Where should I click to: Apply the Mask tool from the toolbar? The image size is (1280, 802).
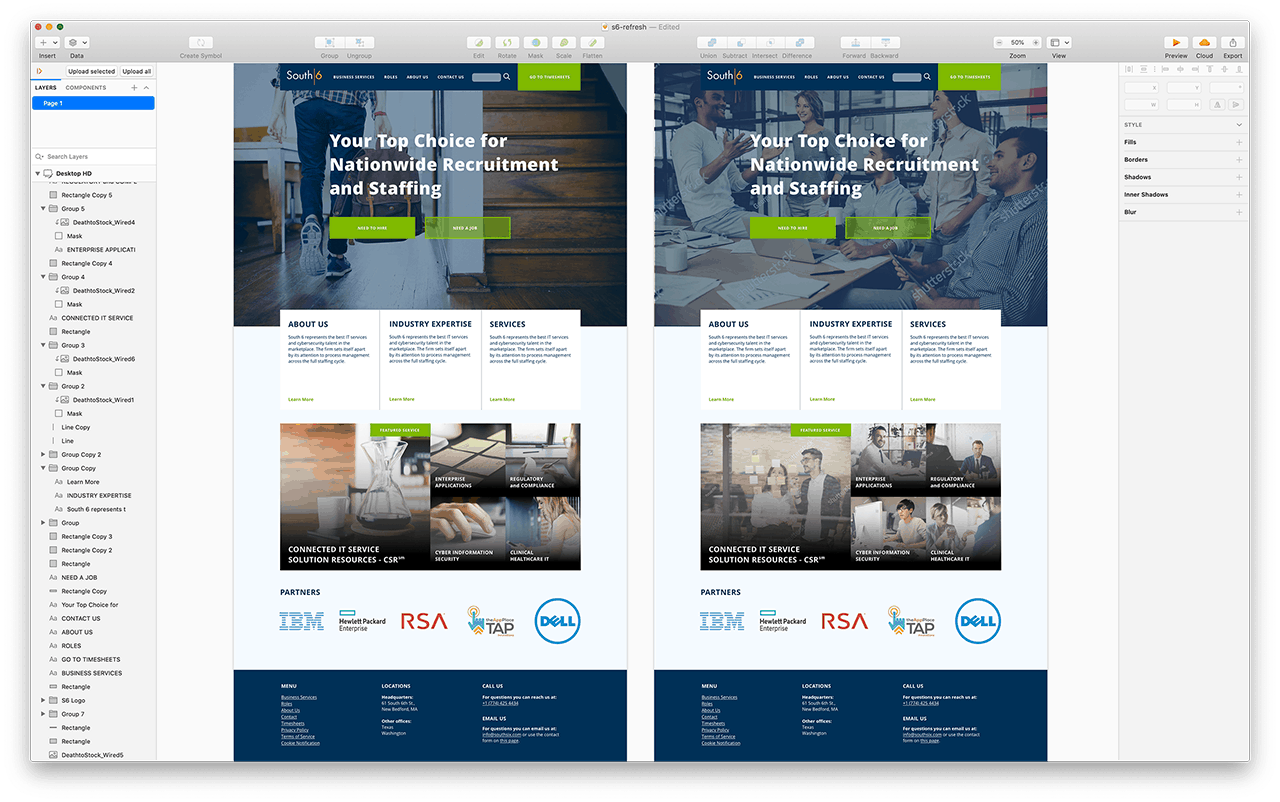pos(535,43)
